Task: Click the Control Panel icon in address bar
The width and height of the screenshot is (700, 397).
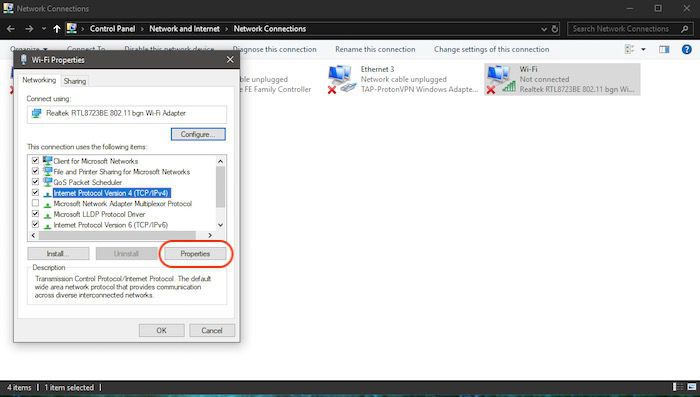Action: coord(71,29)
